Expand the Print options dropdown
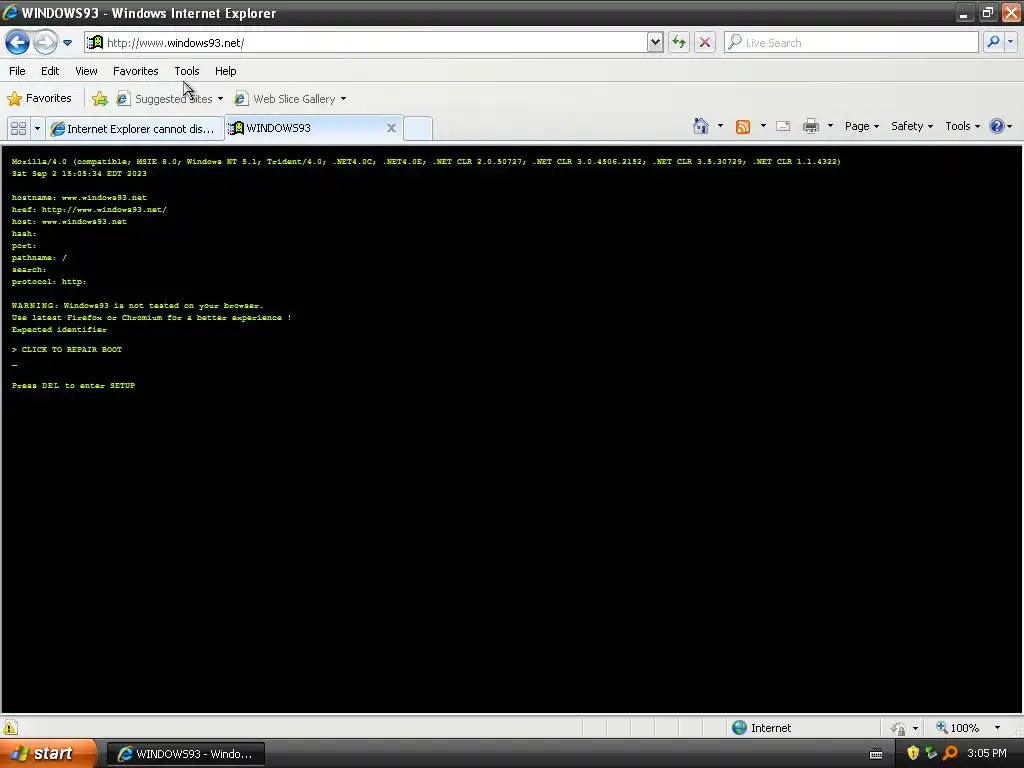This screenshot has width=1024, height=768. click(x=830, y=126)
